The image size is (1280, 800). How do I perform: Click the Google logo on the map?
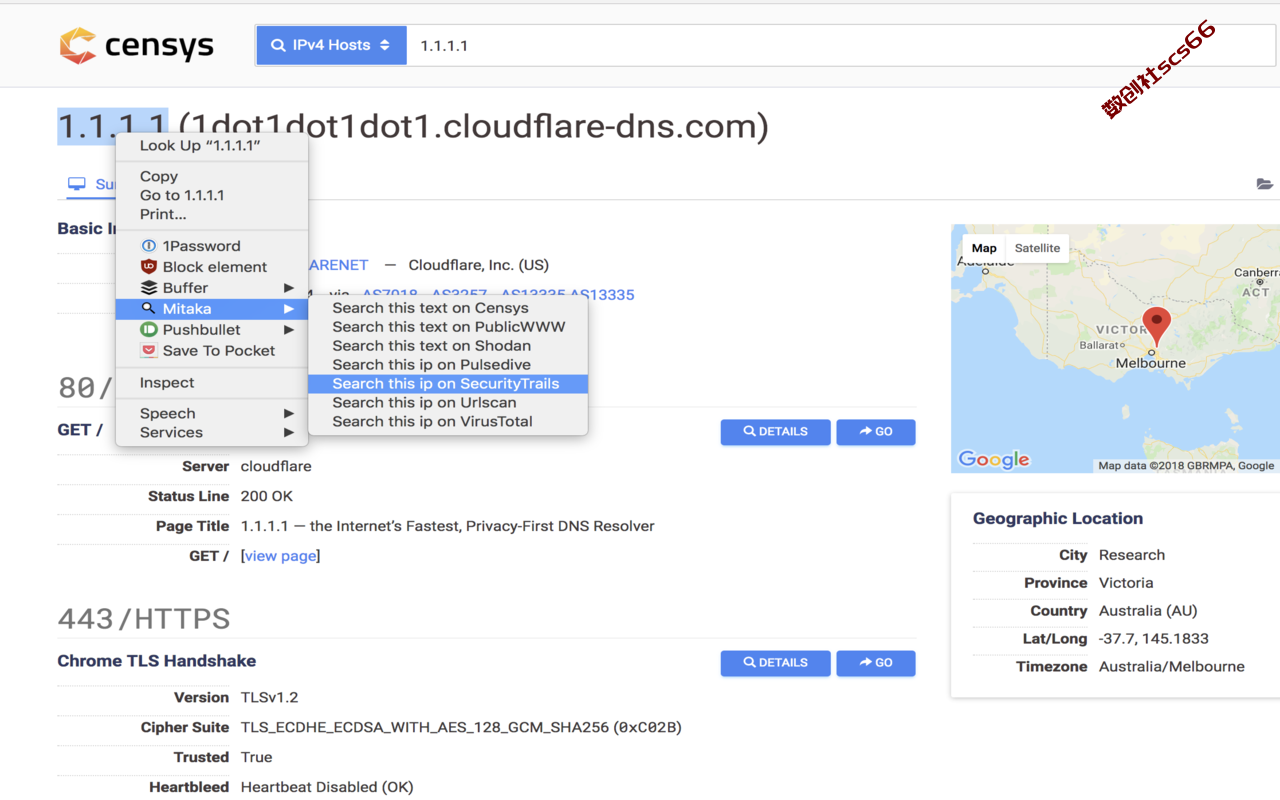(x=994, y=459)
